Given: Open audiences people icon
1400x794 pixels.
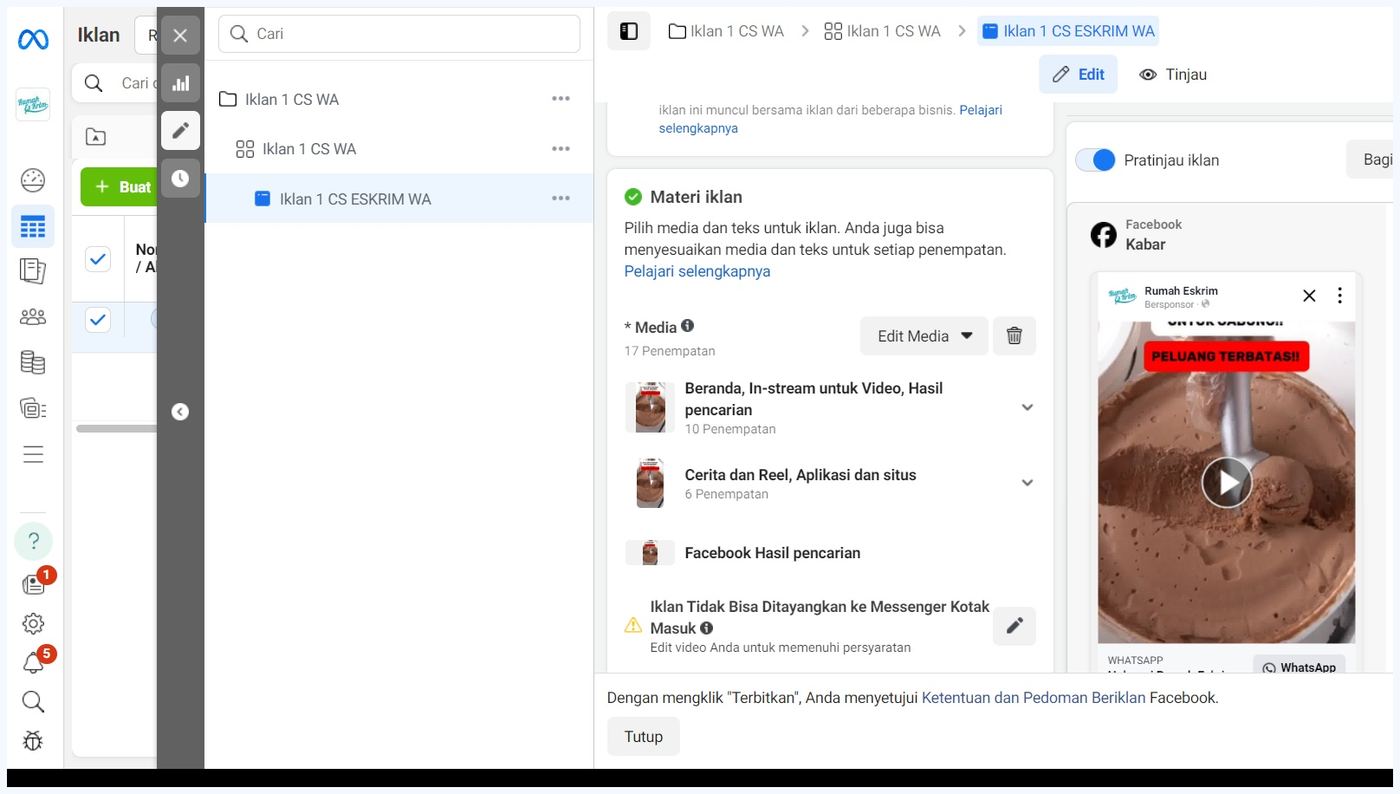Looking at the screenshot, I should [x=33, y=317].
